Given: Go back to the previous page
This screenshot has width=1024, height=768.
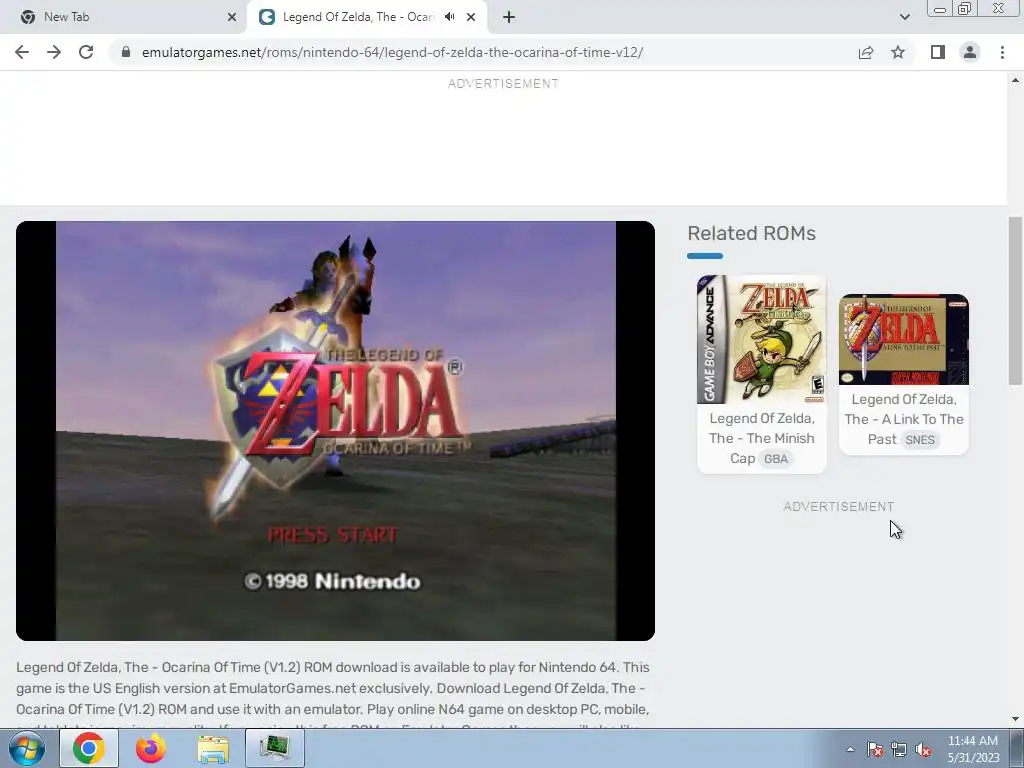Looking at the screenshot, I should coord(22,52).
